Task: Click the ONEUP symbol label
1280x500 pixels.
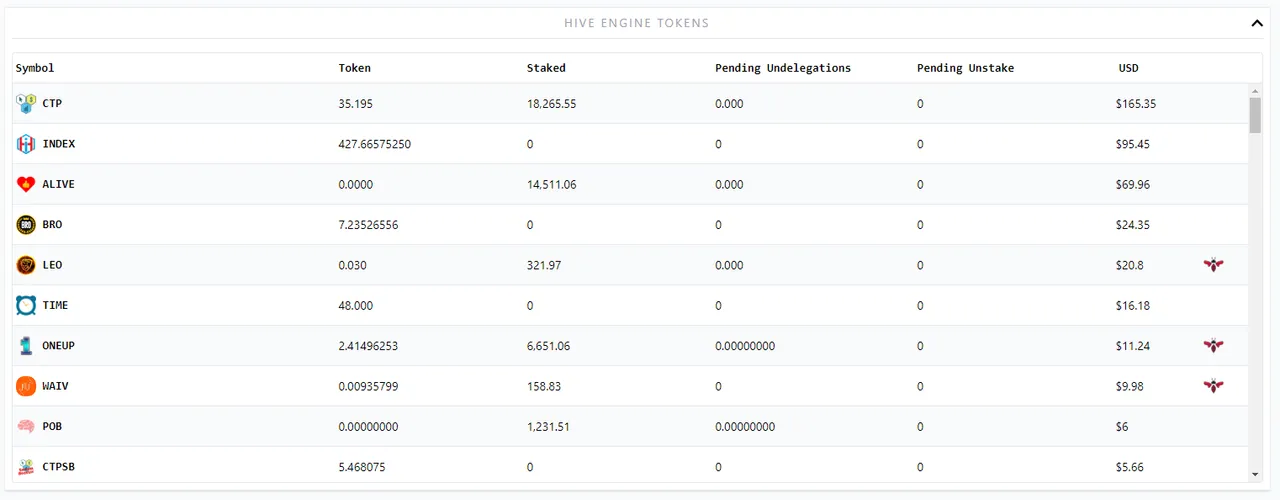Action: [59, 346]
